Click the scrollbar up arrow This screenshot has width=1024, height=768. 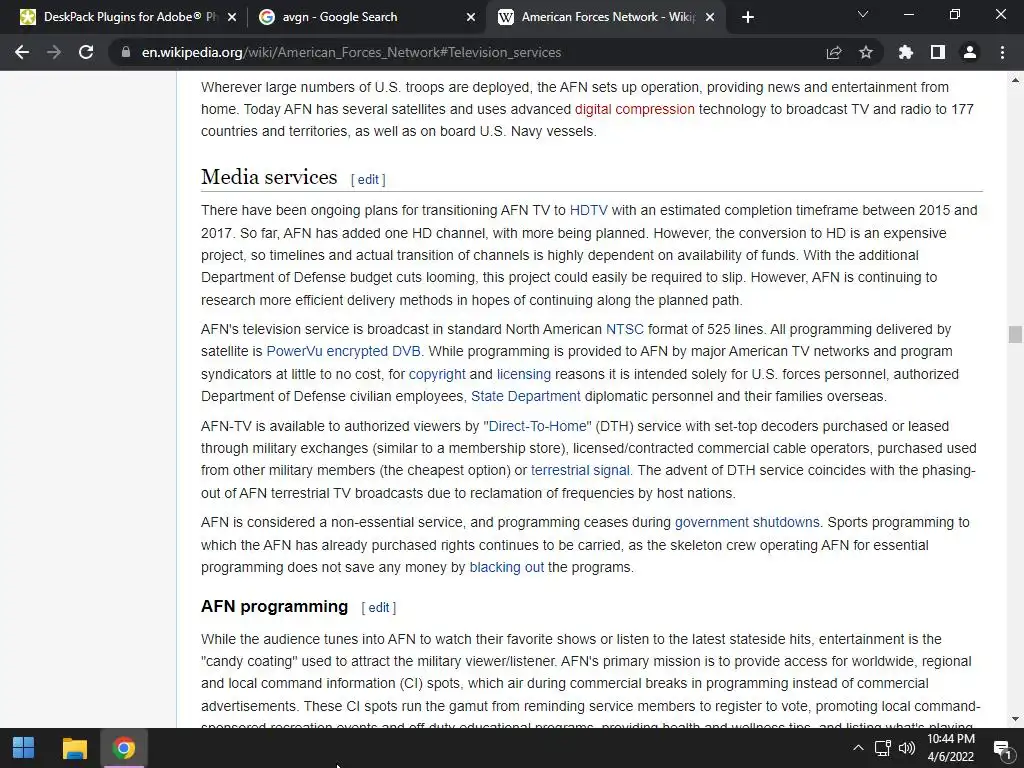[x=1015, y=80]
